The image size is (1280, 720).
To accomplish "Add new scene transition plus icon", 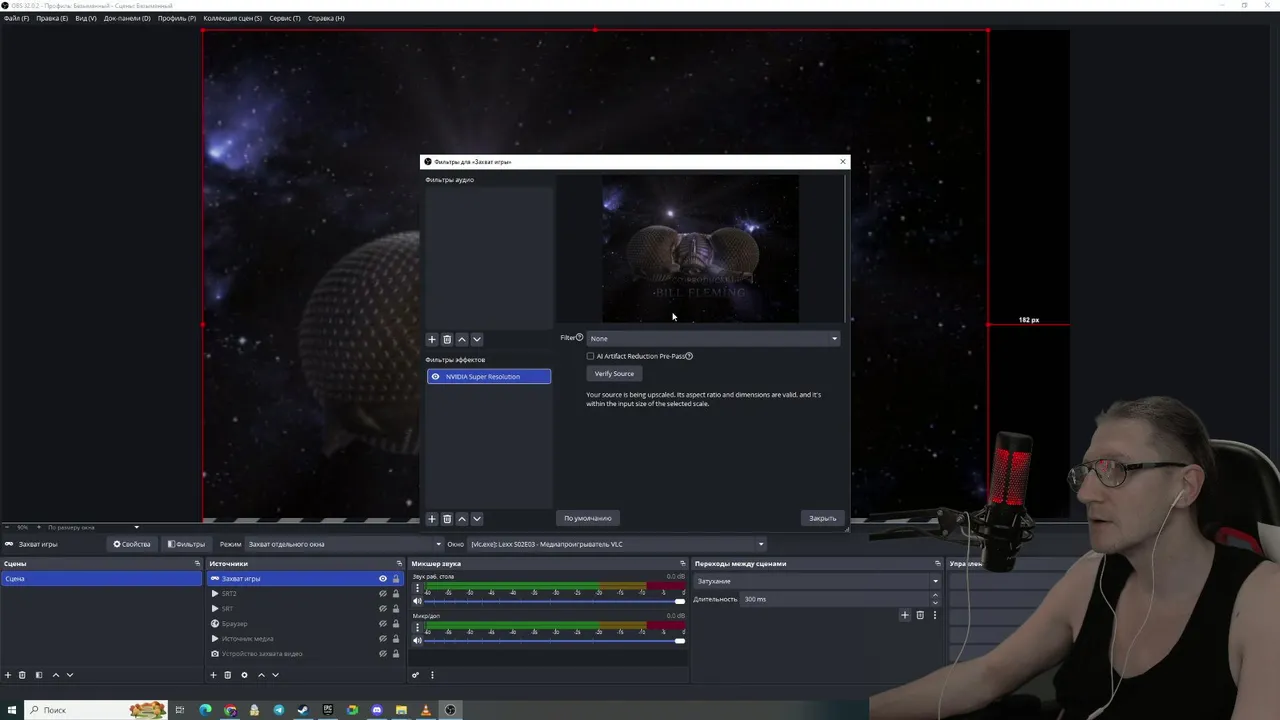I will coord(905,615).
